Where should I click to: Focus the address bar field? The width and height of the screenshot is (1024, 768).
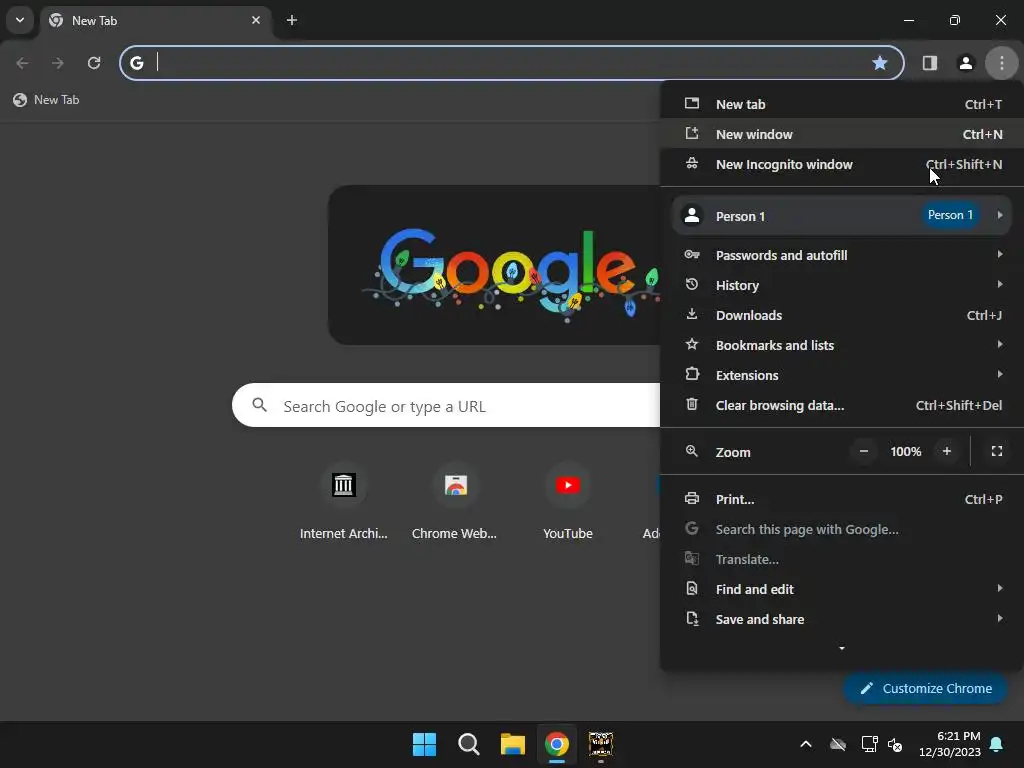pyautogui.click(x=513, y=63)
